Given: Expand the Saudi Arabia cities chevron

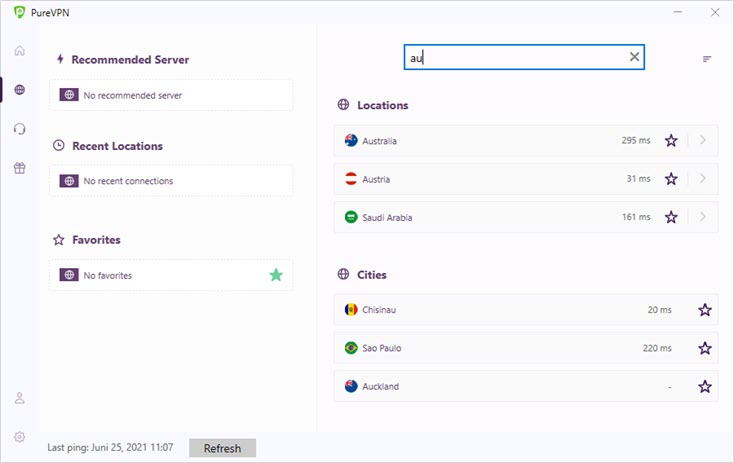Looking at the screenshot, I should (703, 217).
